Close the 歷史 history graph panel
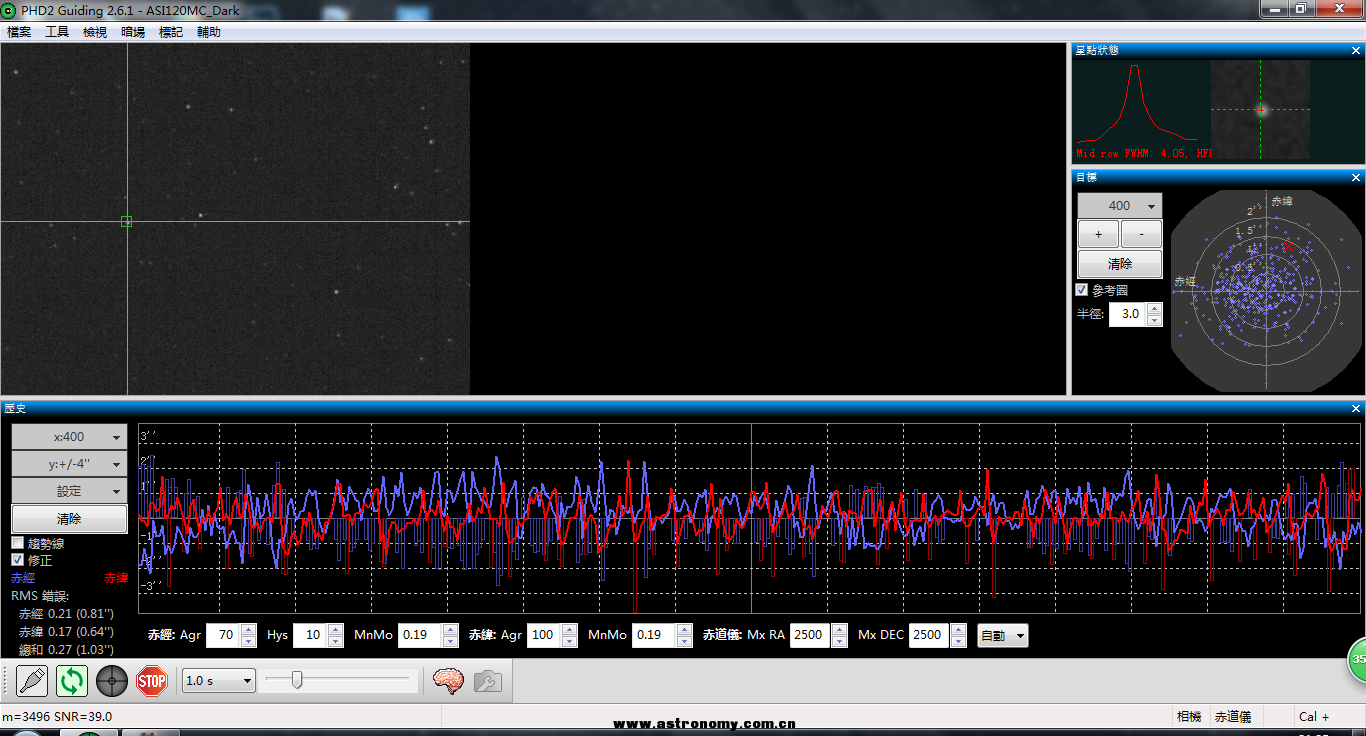 click(x=1356, y=408)
